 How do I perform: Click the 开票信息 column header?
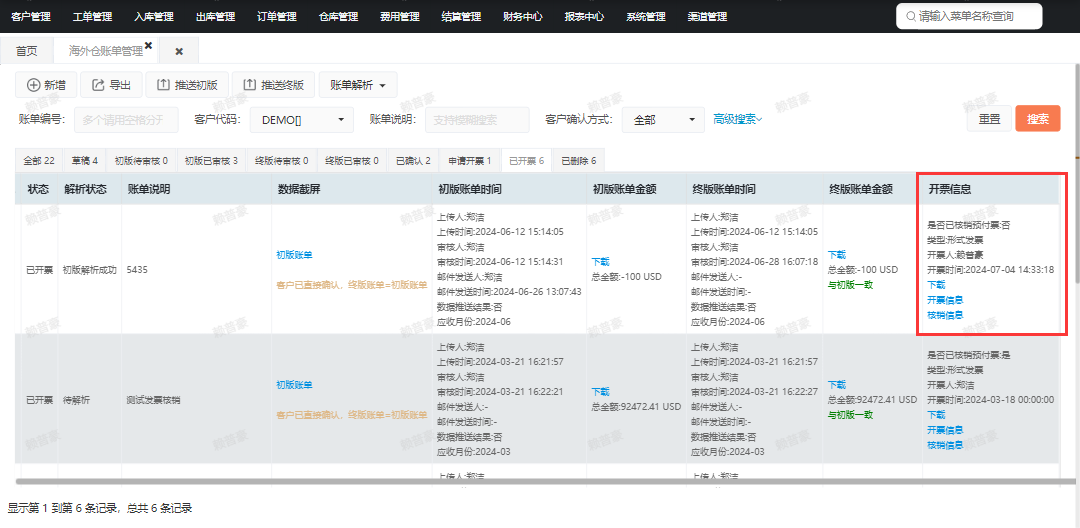[x=991, y=189]
